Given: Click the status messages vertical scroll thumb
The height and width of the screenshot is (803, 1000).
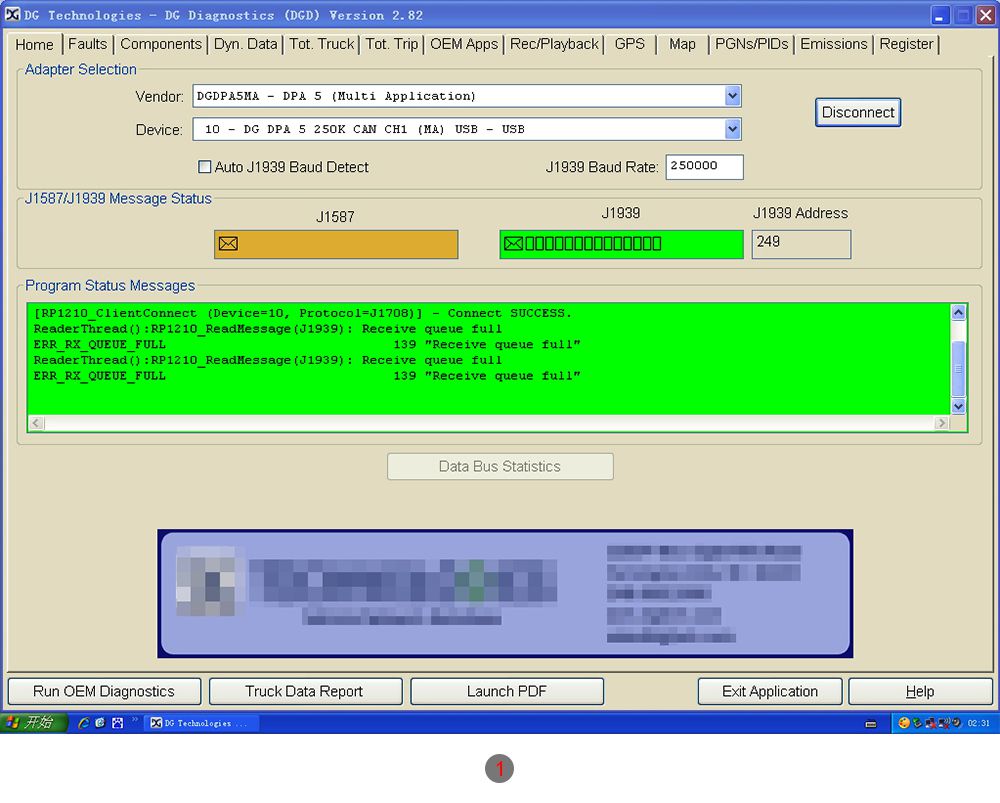Looking at the screenshot, I should 957,369.
